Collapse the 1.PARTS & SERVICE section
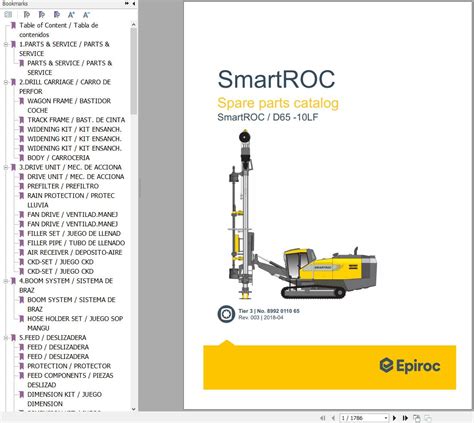 click(x=6, y=44)
